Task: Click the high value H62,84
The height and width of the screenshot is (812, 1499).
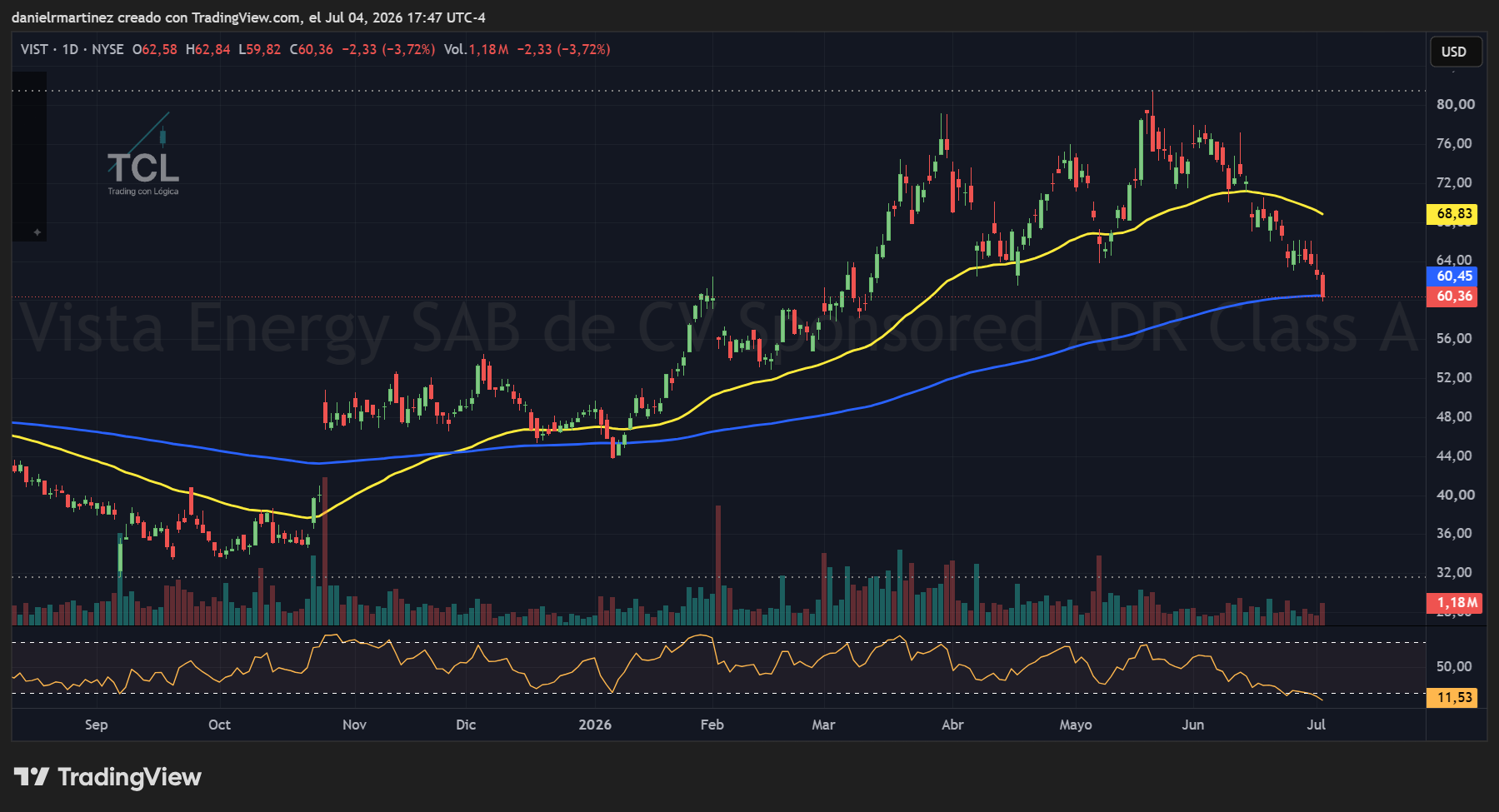Action: [x=208, y=49]
